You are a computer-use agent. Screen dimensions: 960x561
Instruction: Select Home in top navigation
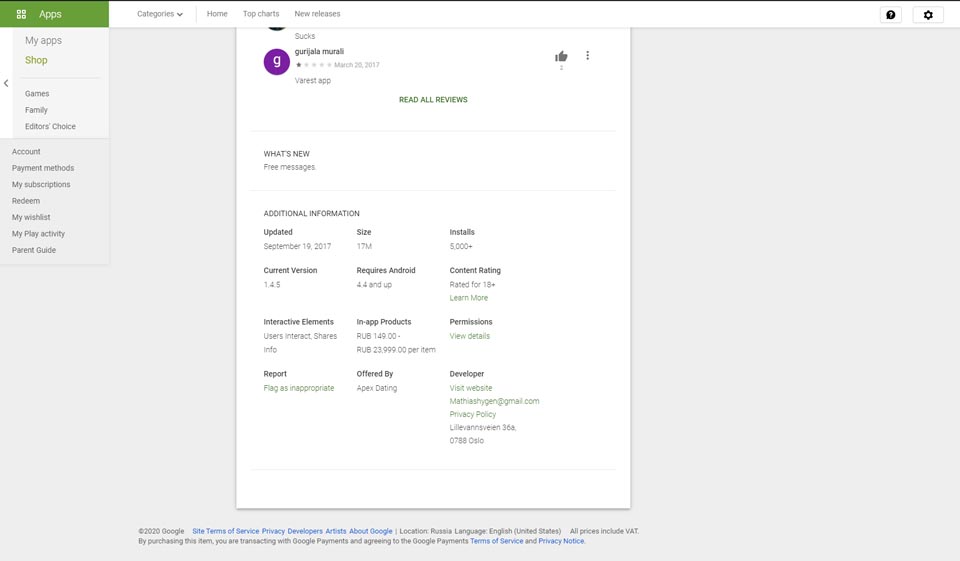tap(217, 14)
